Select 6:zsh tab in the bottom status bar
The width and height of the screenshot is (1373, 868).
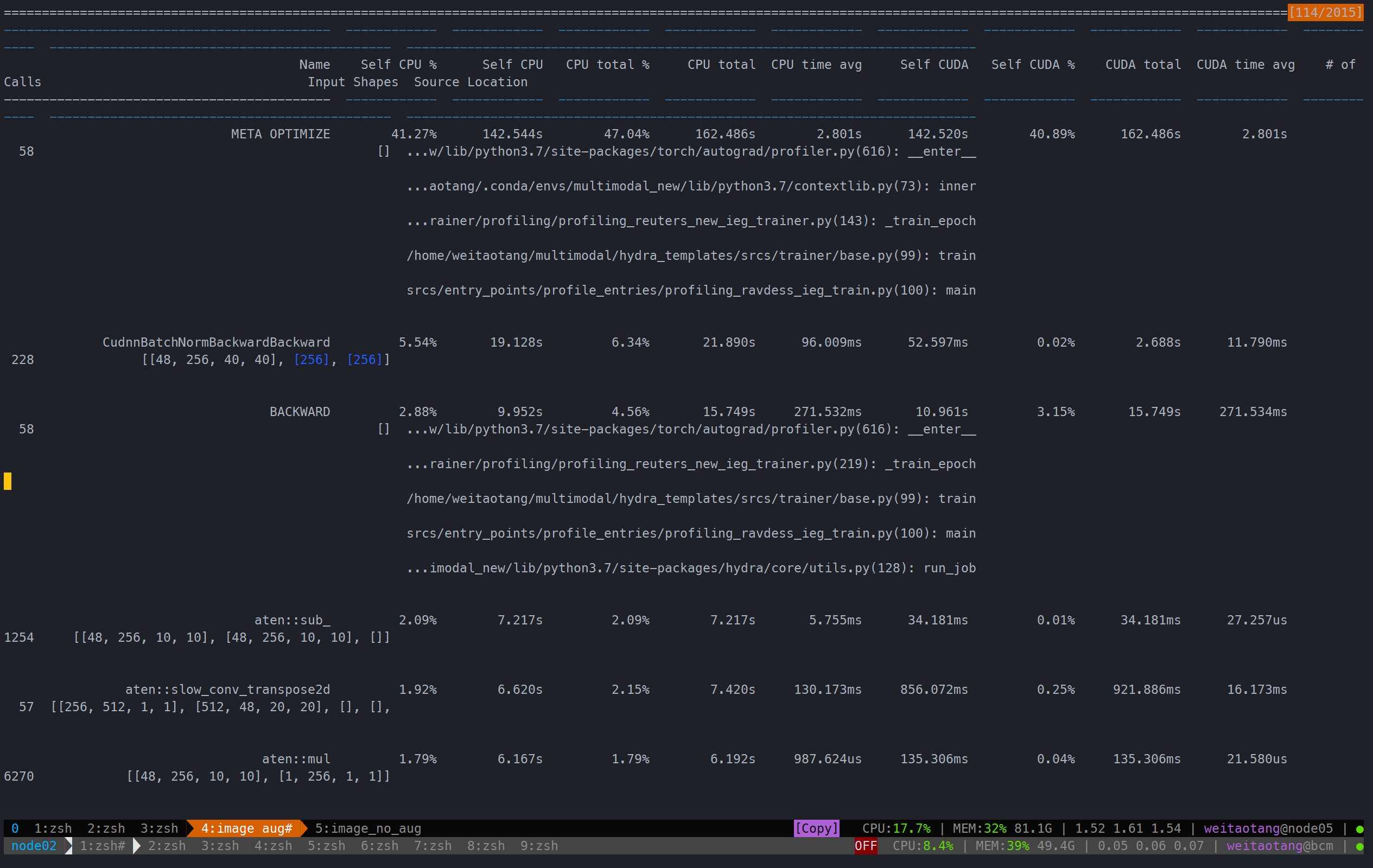pos(380,846)
